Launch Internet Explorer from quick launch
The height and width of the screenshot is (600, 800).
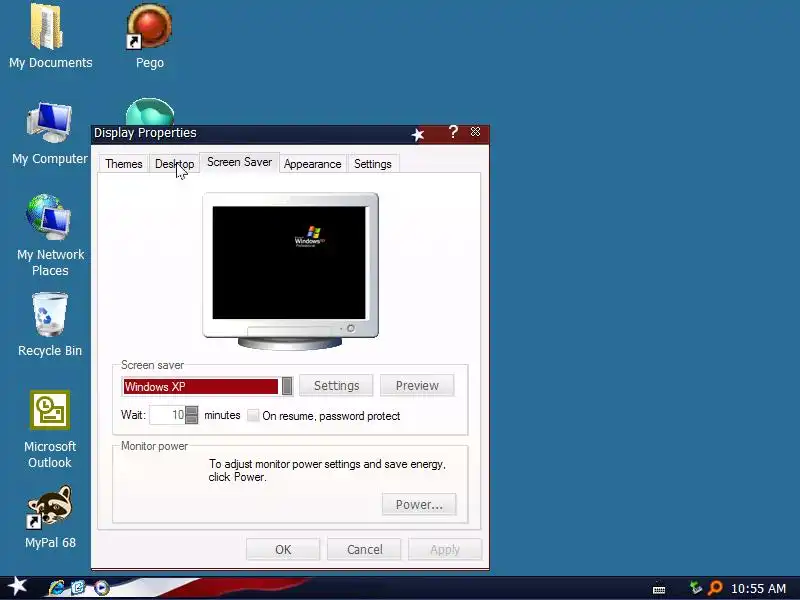tap(56, 588)
